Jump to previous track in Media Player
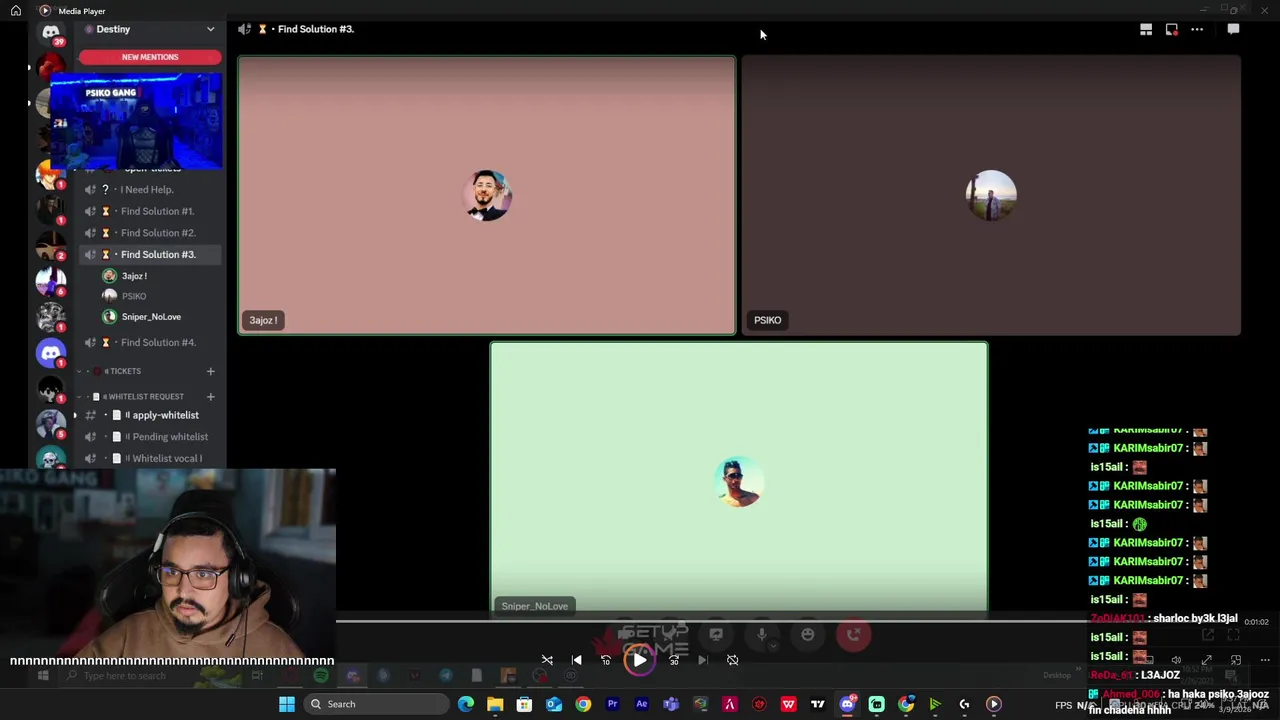Screen dimensions: 1280x720 [577, 660]
